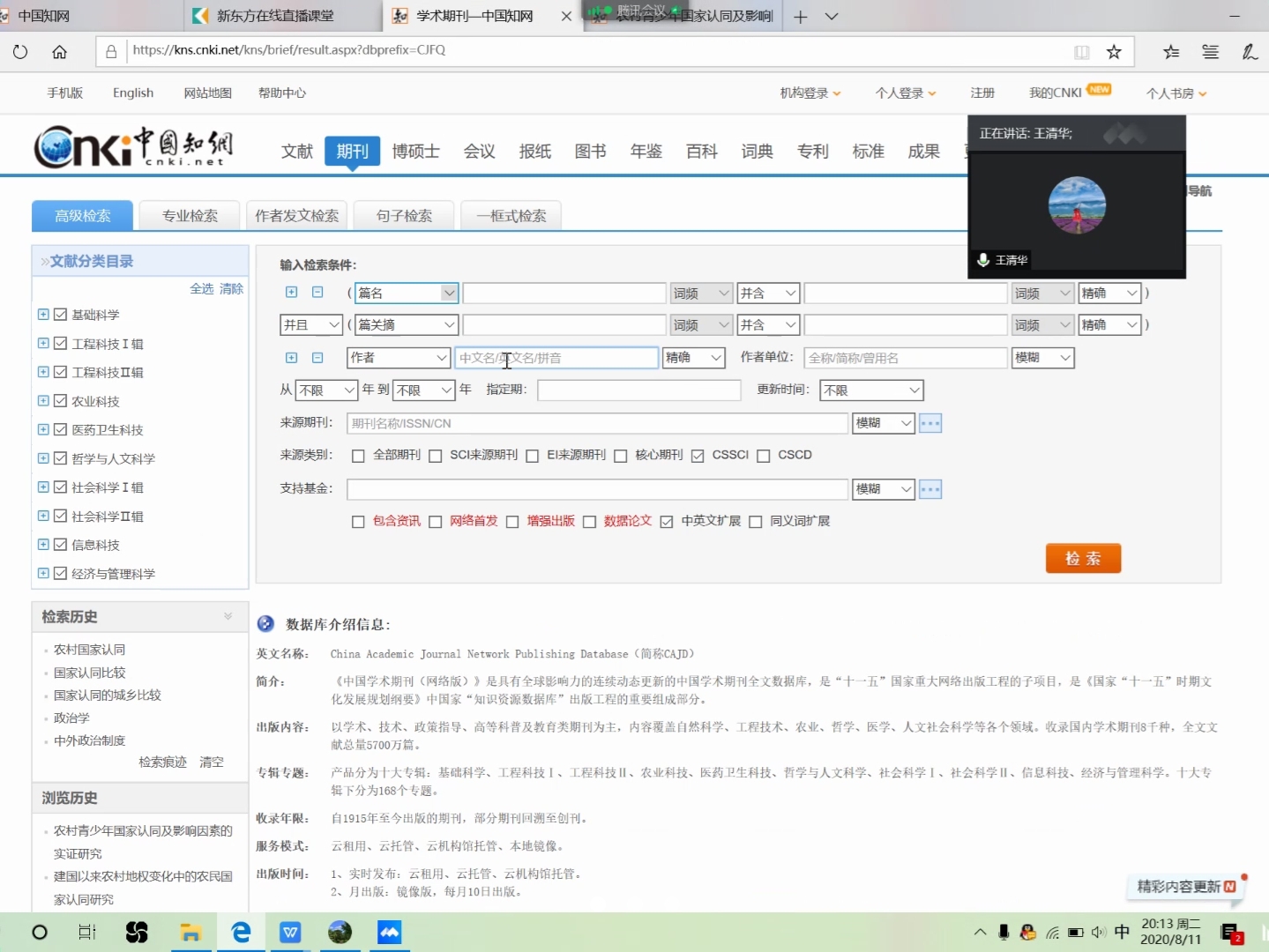
Task: Open the Tencent Meeting taskbar icon
Action: click(389, 932)
